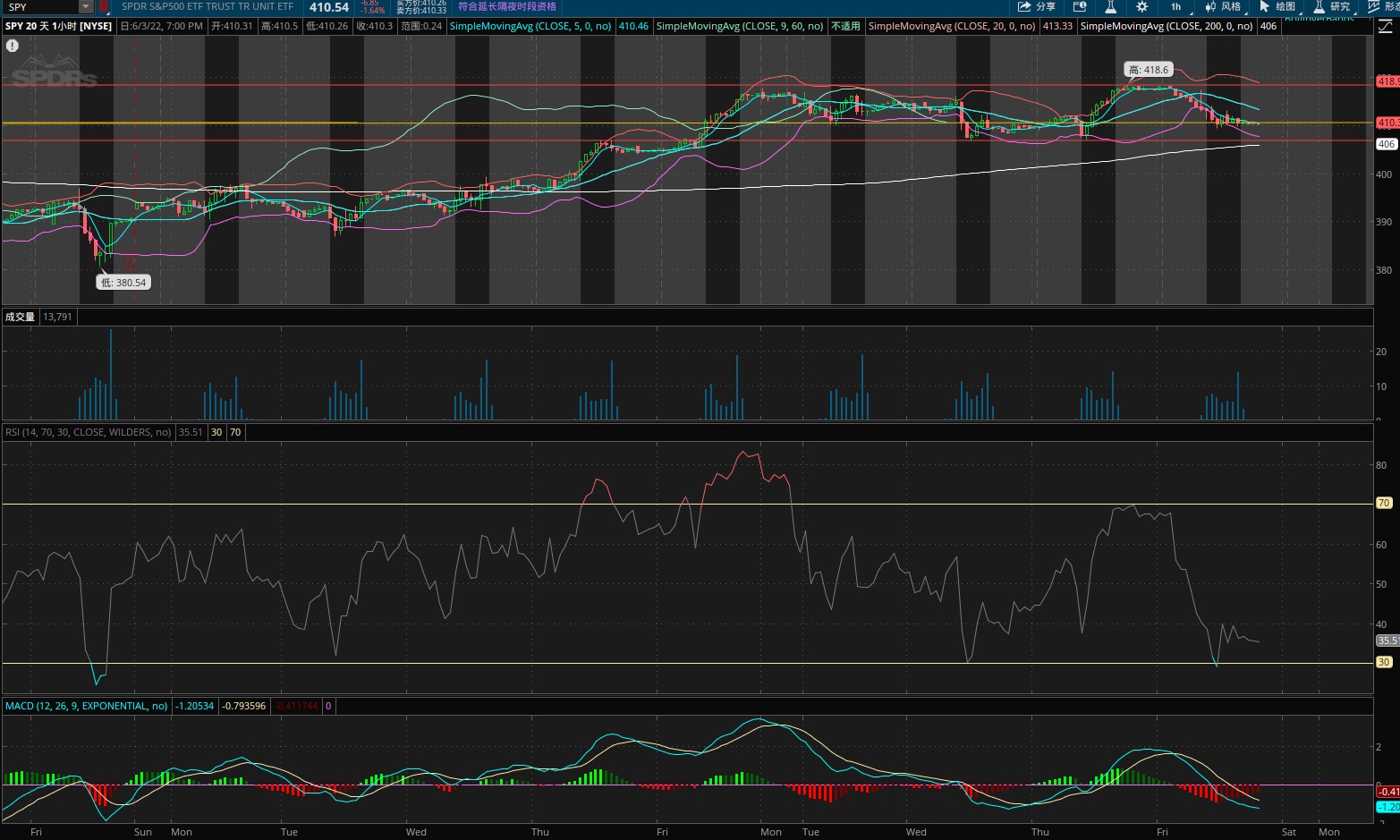
Task: Click the last price 410.54
Action: [328, 7]
